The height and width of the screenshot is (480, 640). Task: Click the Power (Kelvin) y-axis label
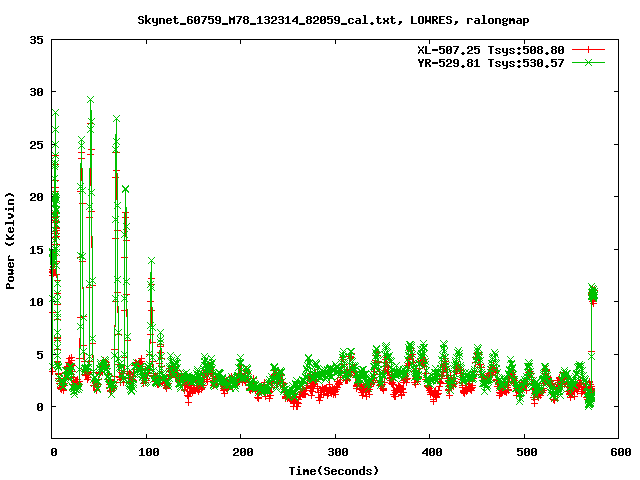[10, 241]
